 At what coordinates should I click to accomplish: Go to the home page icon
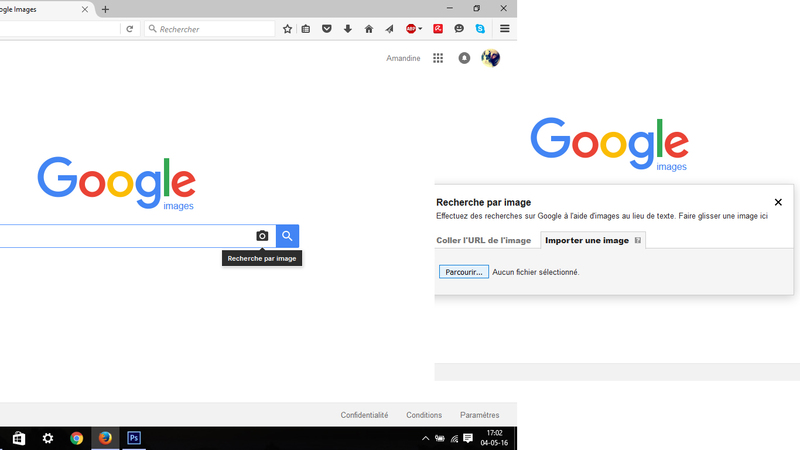[x=368, y=29]
